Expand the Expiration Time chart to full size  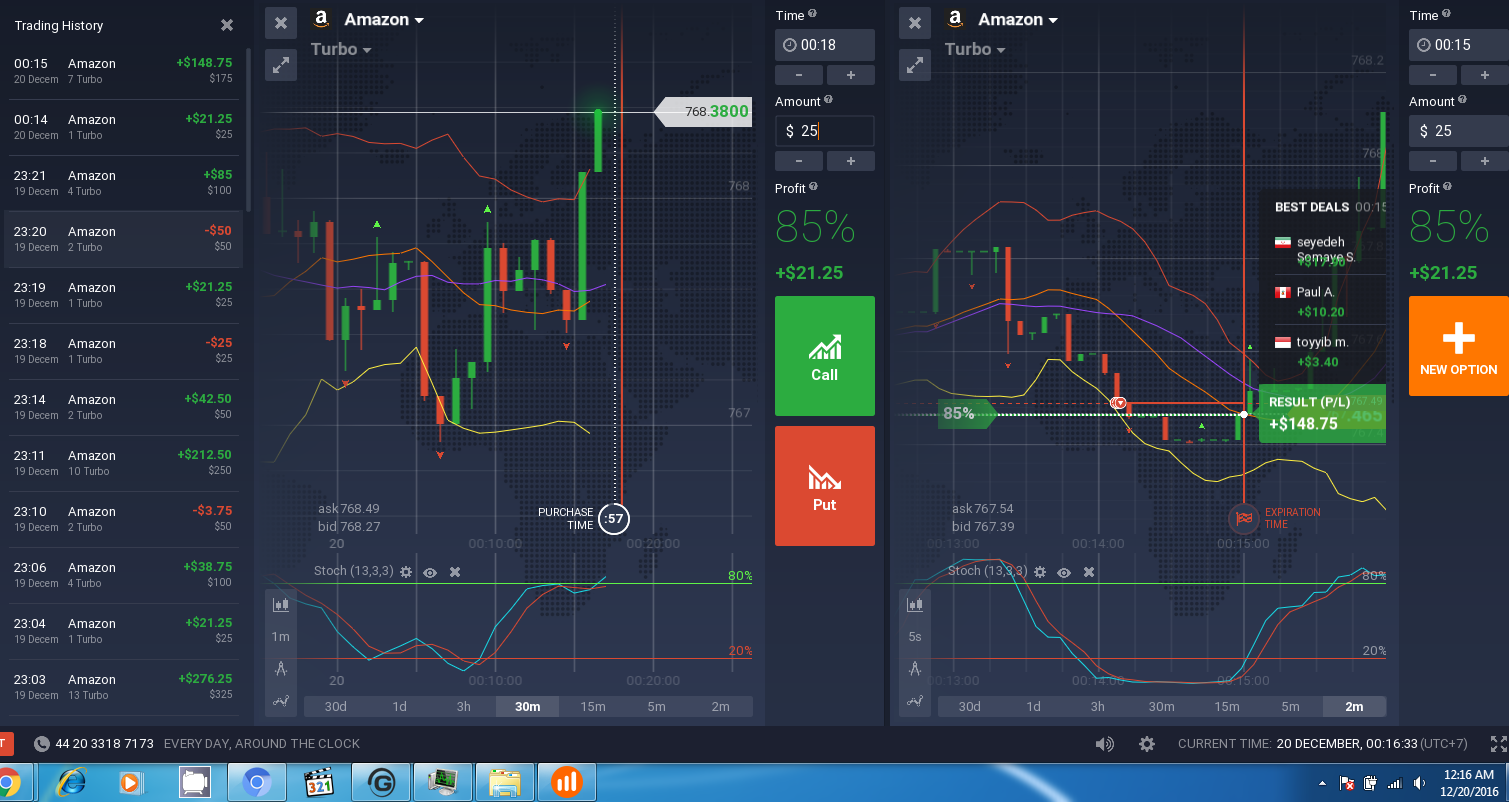coord(915,65)
